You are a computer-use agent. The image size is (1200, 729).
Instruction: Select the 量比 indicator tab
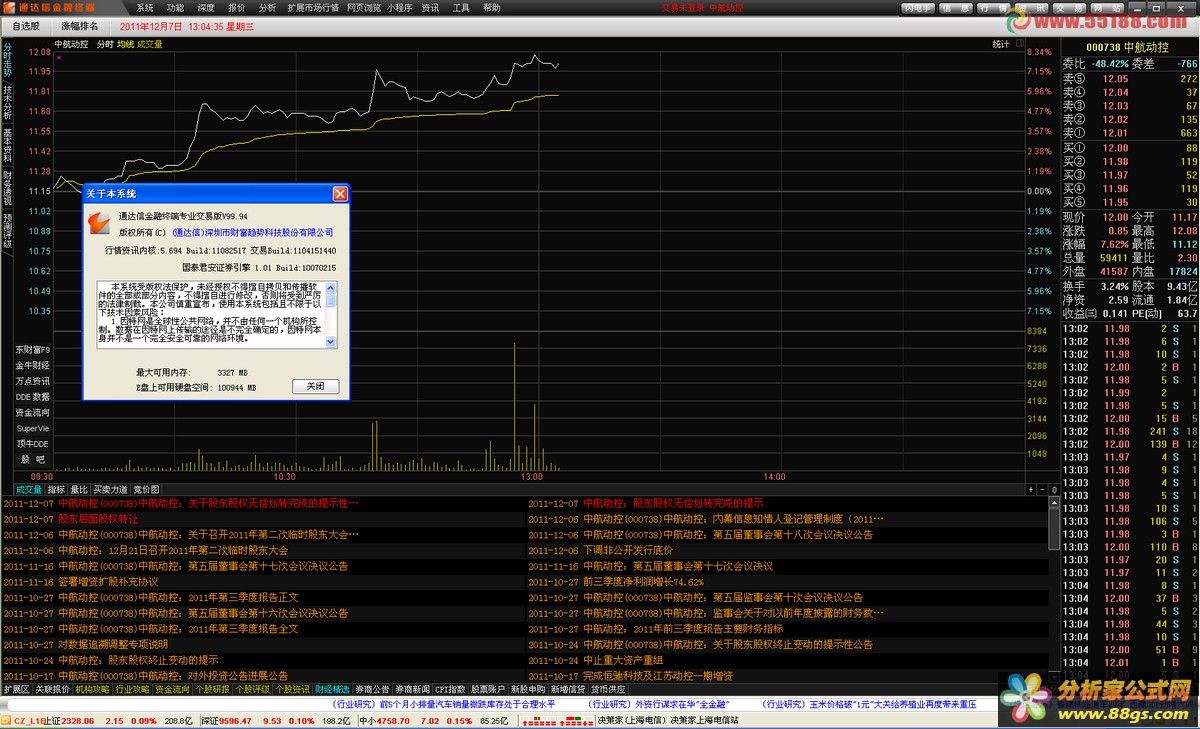(79, 489)
